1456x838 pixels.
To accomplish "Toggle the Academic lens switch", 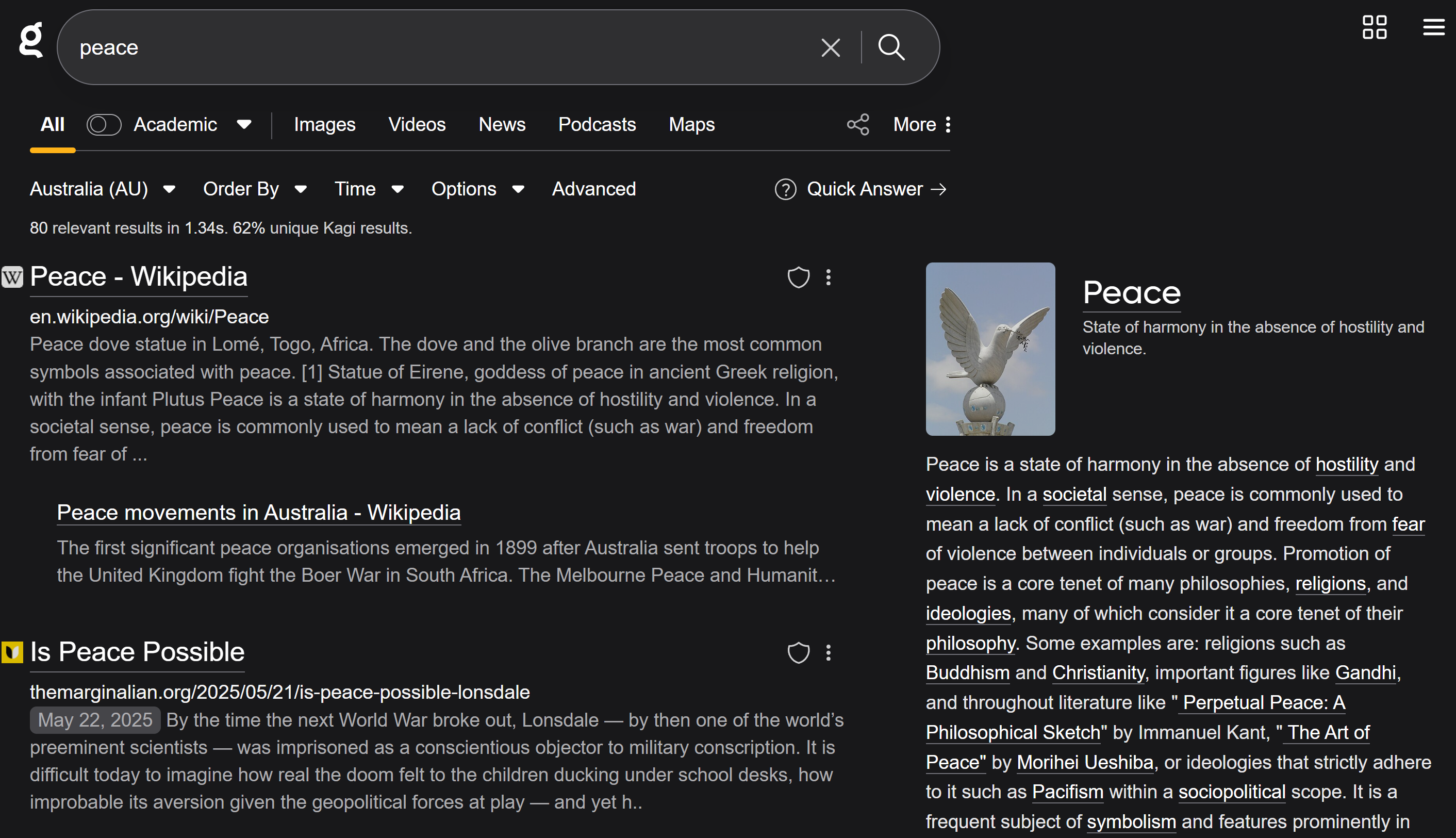I will (x=104, y=124).
